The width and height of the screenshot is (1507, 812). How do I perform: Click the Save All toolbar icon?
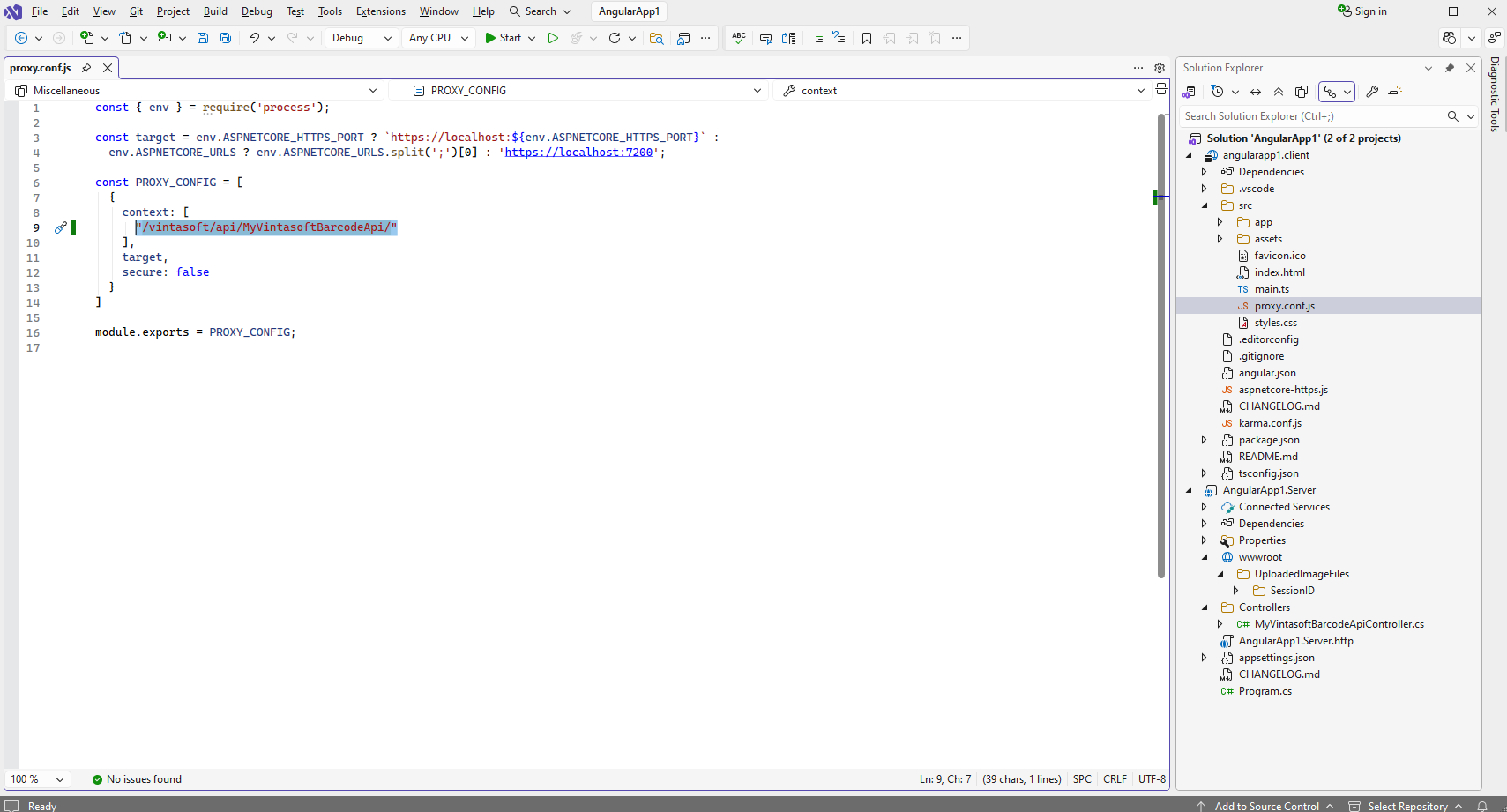tap(226, 38)
